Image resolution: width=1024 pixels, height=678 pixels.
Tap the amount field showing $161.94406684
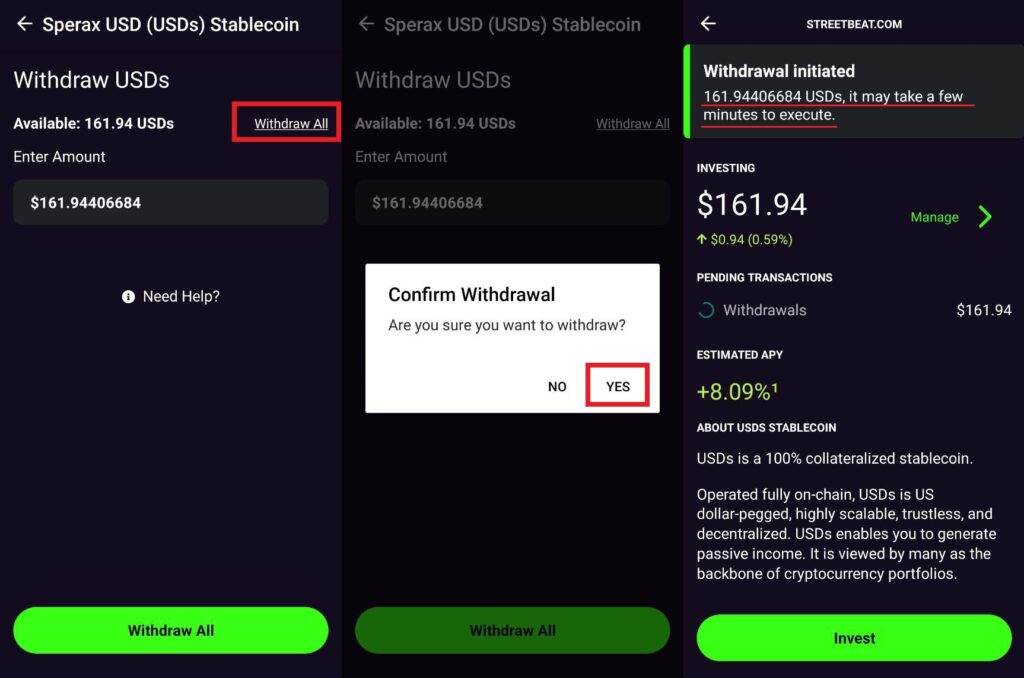pos(170,202)
